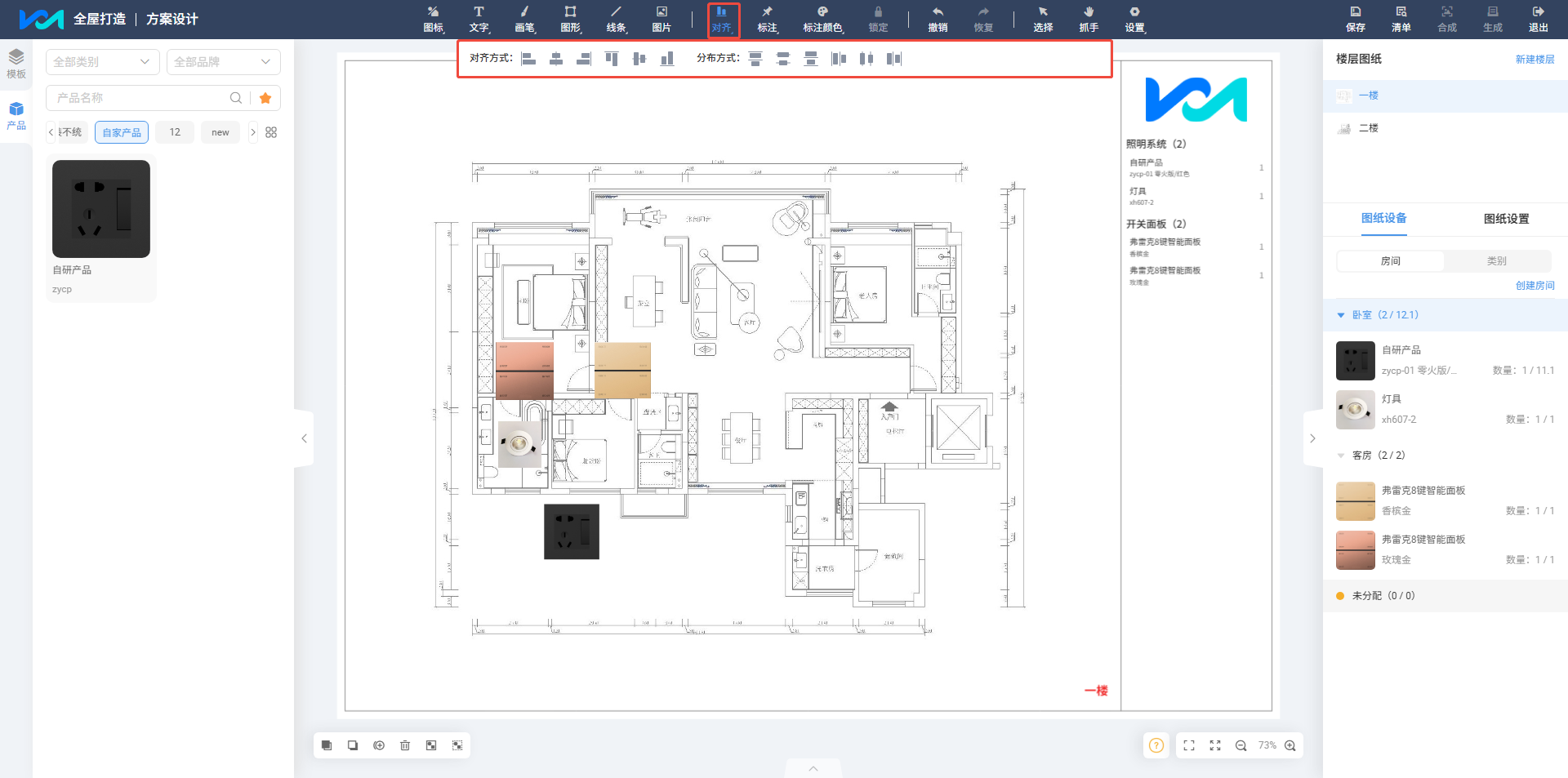Image resolution: width=1568 pixels, height=778 pixels.
Task: Distribute objects by top edges
Action: point(755,59)
